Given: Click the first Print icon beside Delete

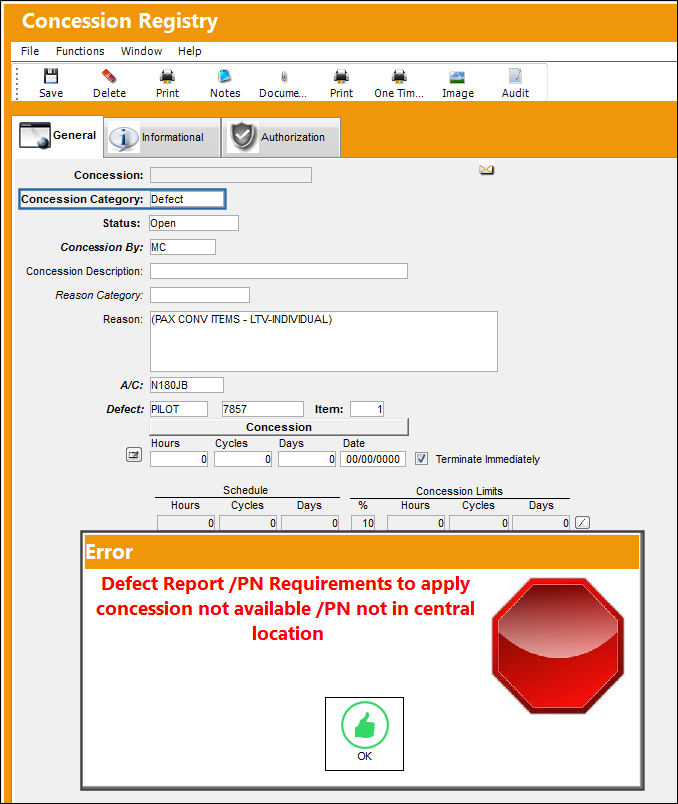Looking at the screenshot, I should (167, 77).
